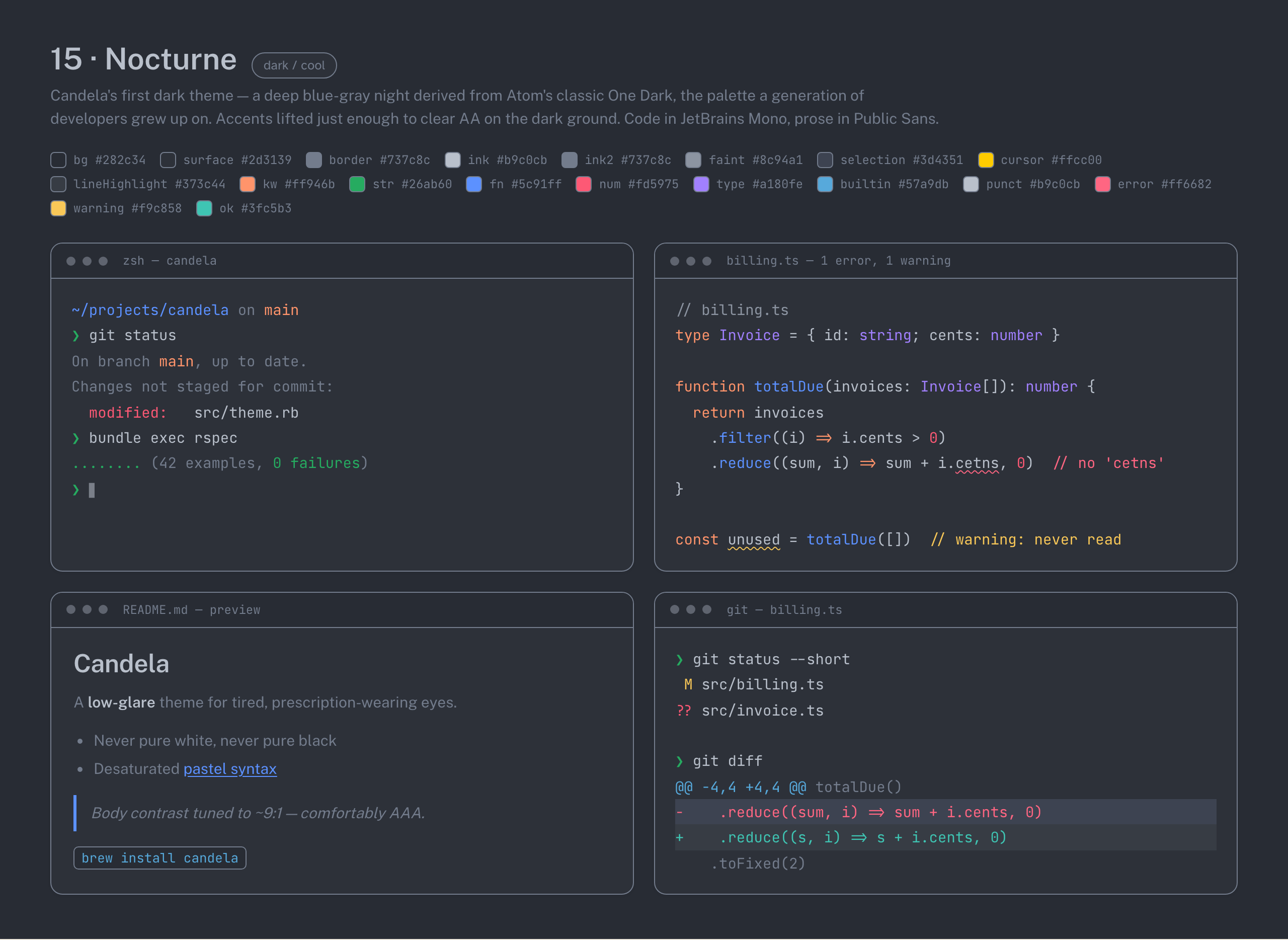
Task: Click the brew install candela code chip
Action: 160,858
